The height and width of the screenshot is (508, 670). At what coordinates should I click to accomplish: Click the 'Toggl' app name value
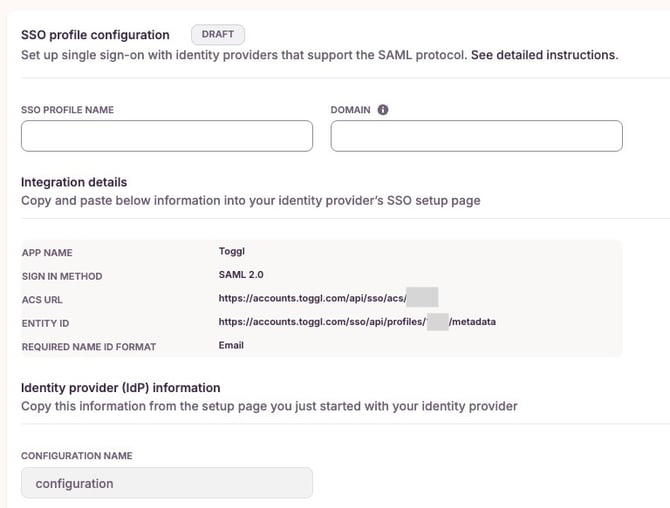231,252
